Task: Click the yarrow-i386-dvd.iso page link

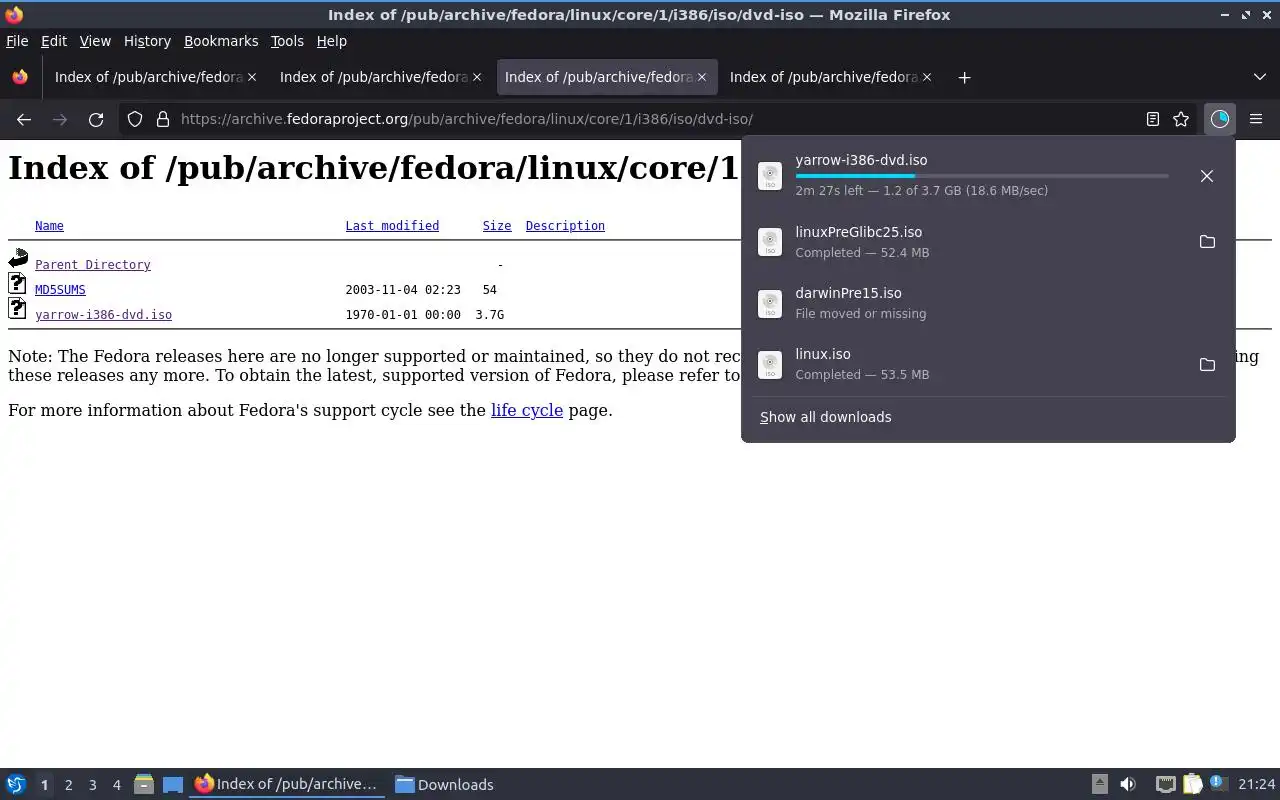Action: pyautogui.click(x=103, y=315)
